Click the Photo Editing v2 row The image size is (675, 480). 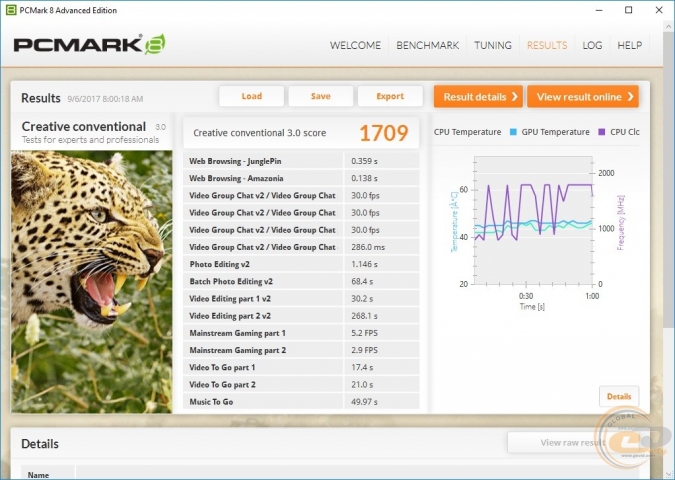click(301, 264)
